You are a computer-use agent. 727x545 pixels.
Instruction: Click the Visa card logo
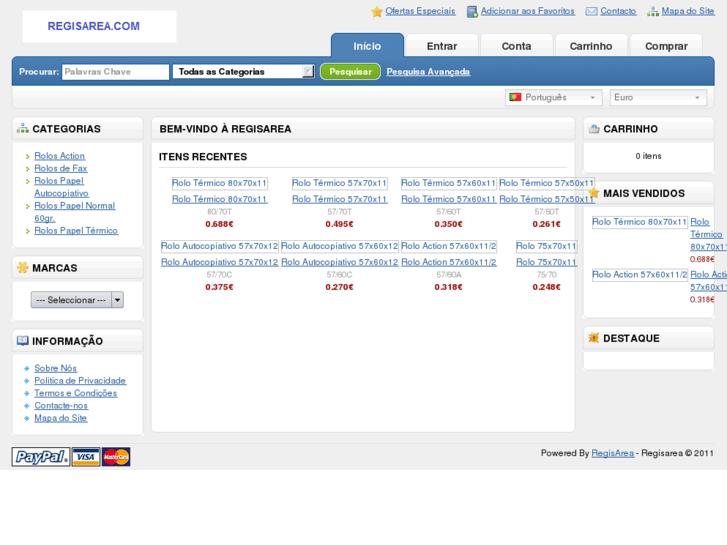pos(86,457)
